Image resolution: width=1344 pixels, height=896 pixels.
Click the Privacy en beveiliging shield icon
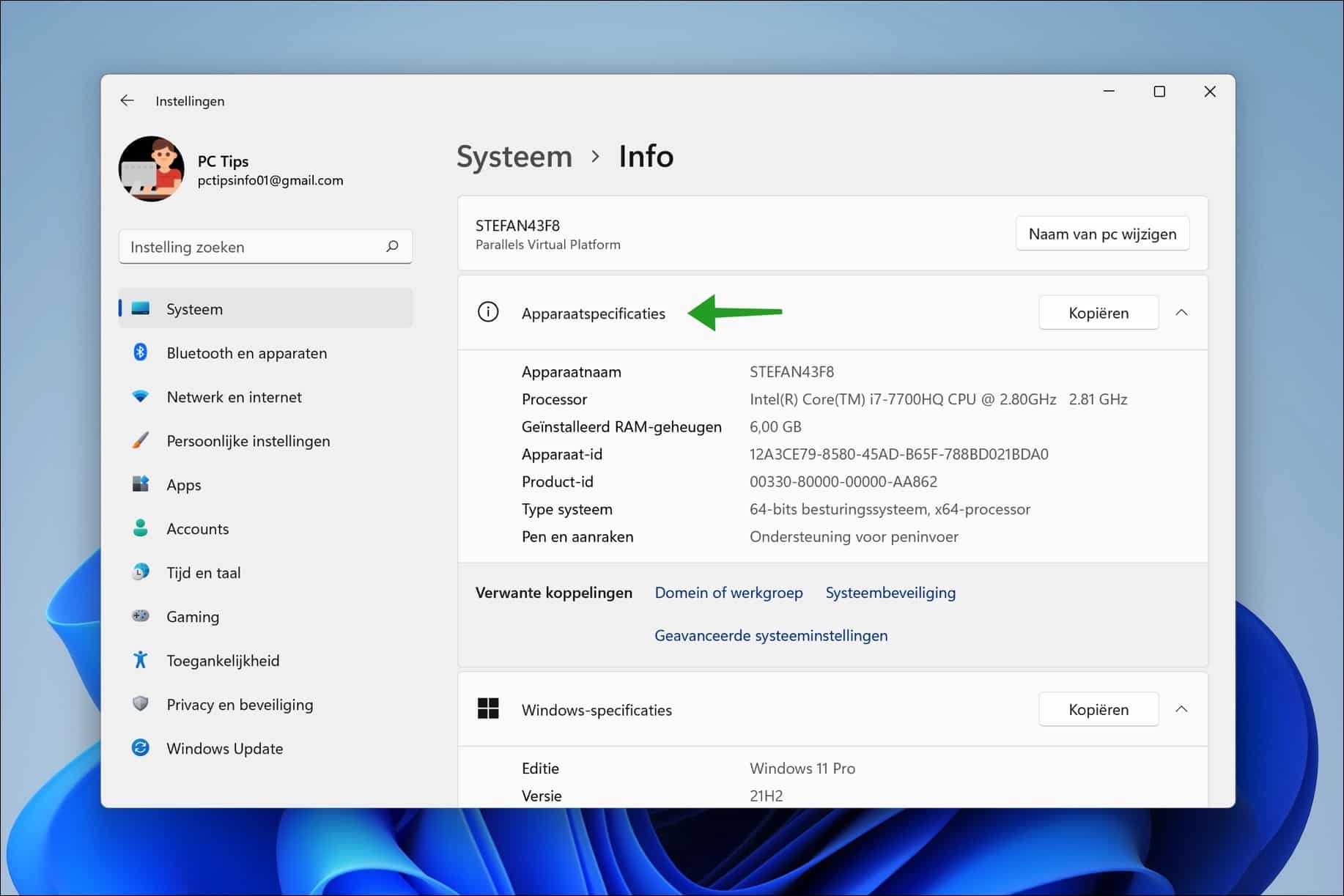click(141, 704)
